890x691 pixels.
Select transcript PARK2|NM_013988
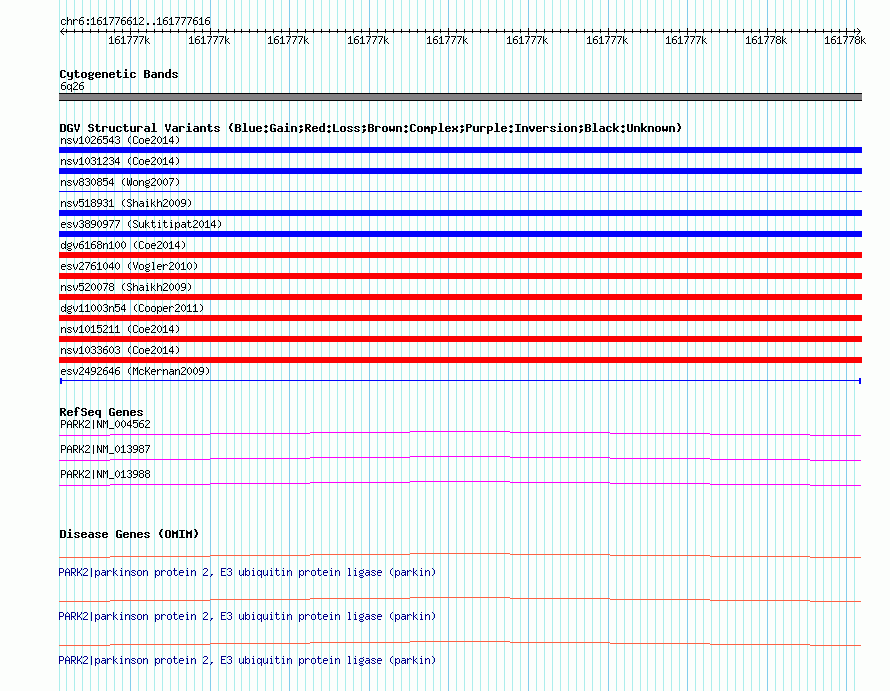(105, 475)
